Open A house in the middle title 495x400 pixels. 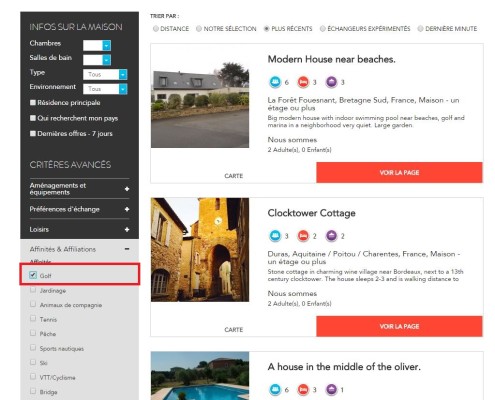pyautogui.click(x=344, y=367)
